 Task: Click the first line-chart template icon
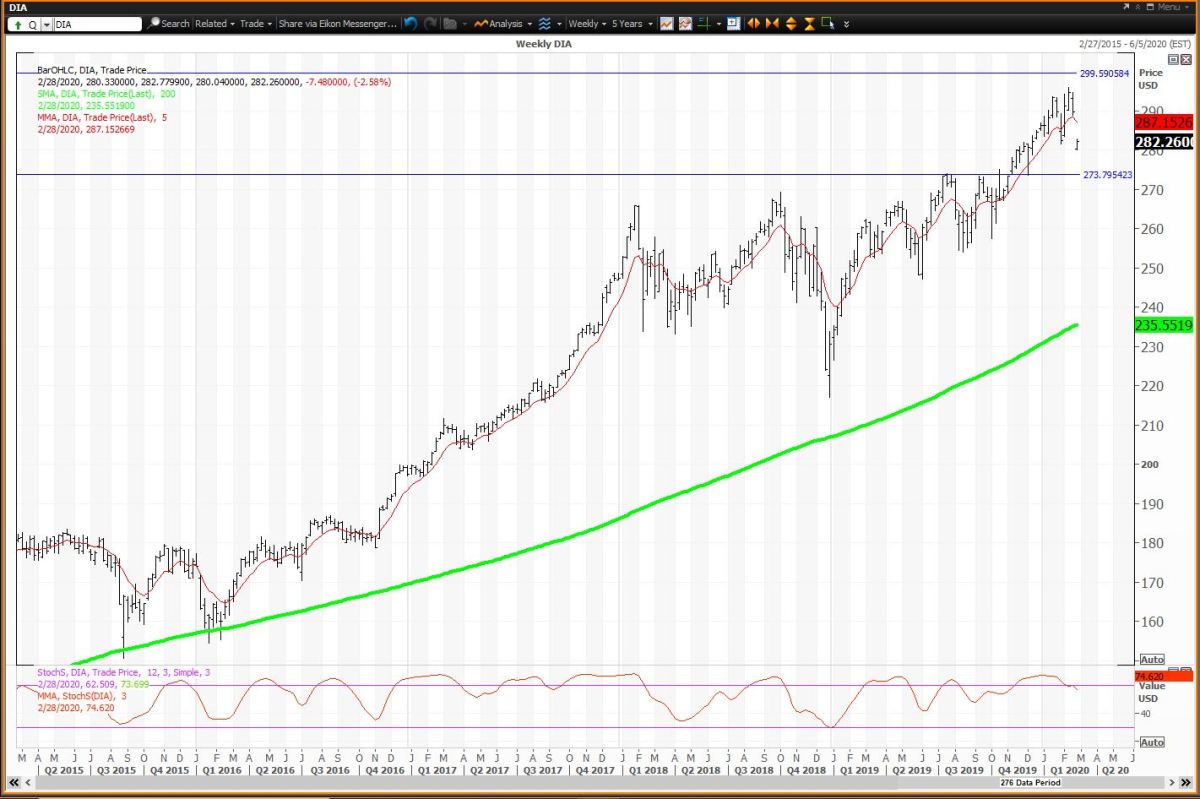click(666, 23)
